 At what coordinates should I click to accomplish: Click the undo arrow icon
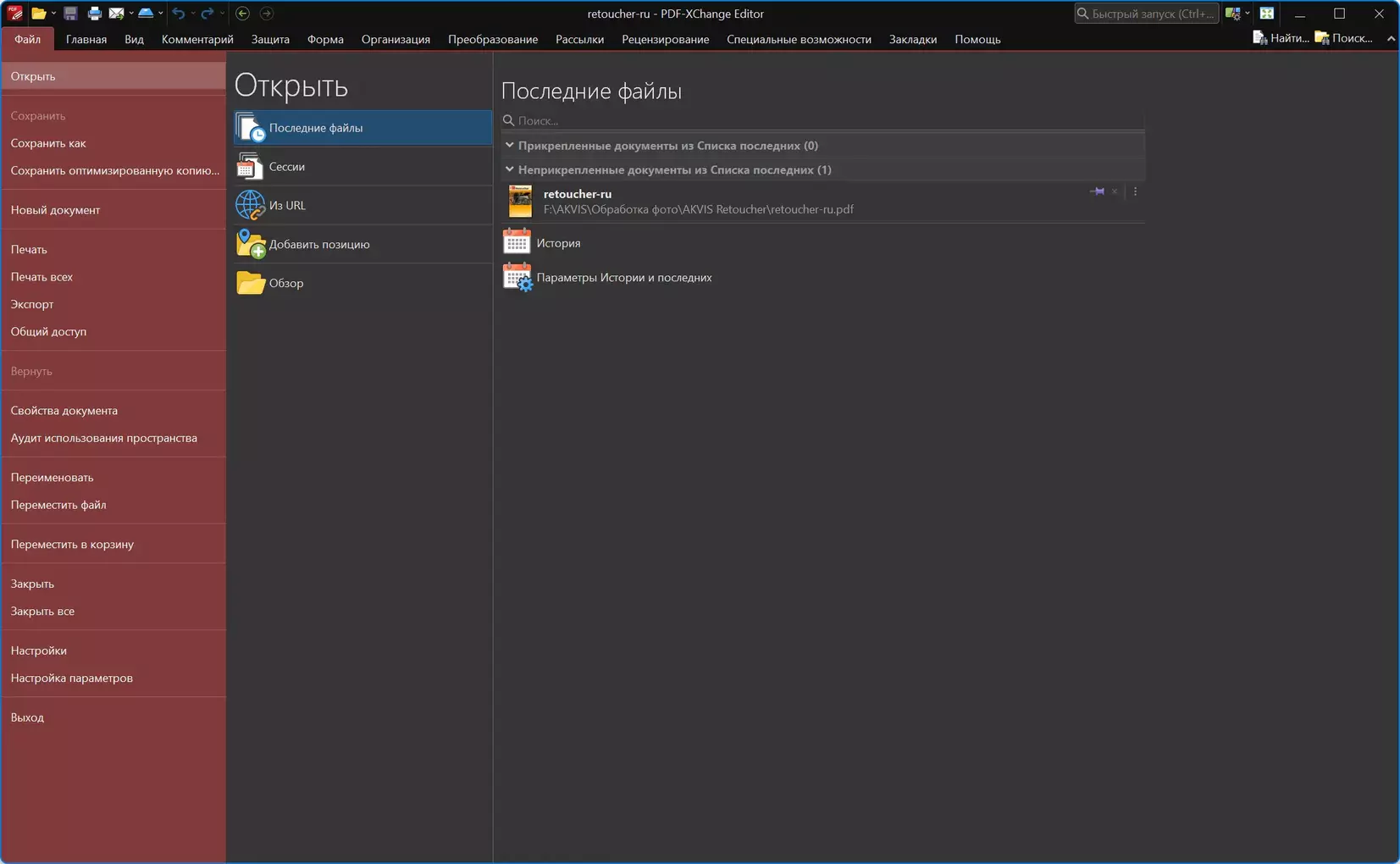pos(178,14)
